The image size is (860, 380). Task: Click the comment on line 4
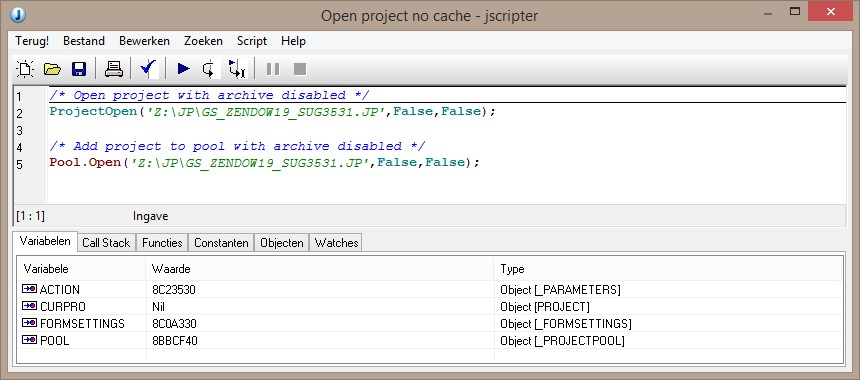(237, 146)
